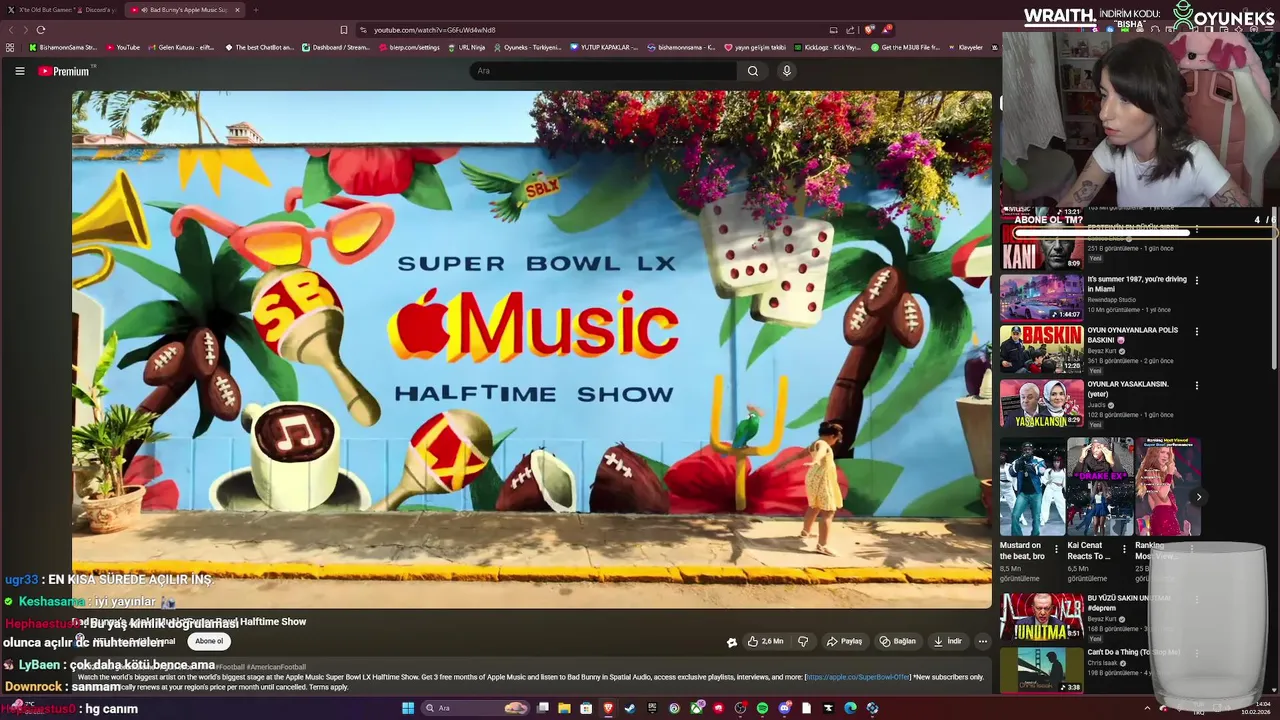Open options for 'Kai Cenat Reacts' short
Screen dimensions: 1280x720
click(1123, 549)
